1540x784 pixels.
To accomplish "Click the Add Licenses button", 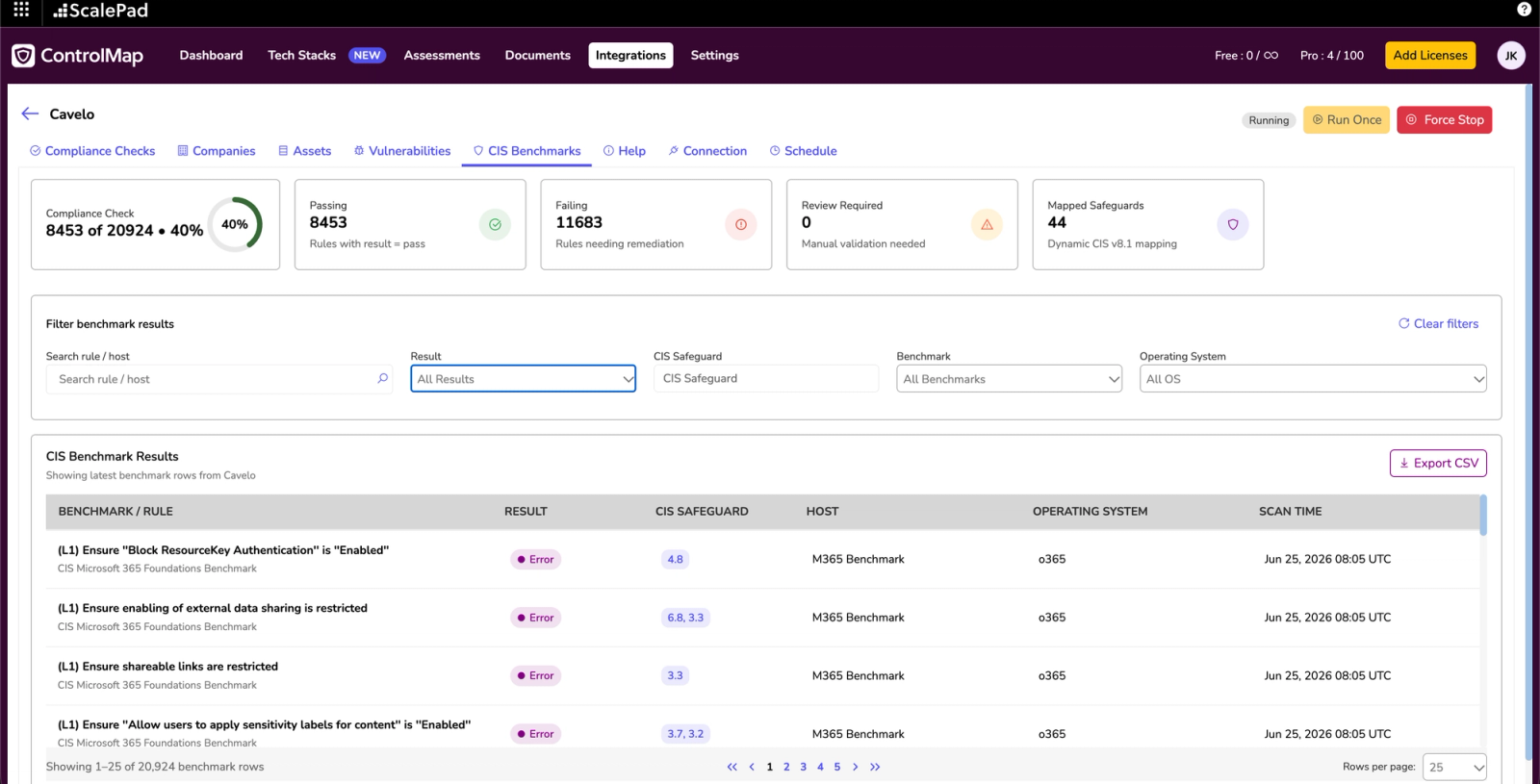I will [1430, 56].
